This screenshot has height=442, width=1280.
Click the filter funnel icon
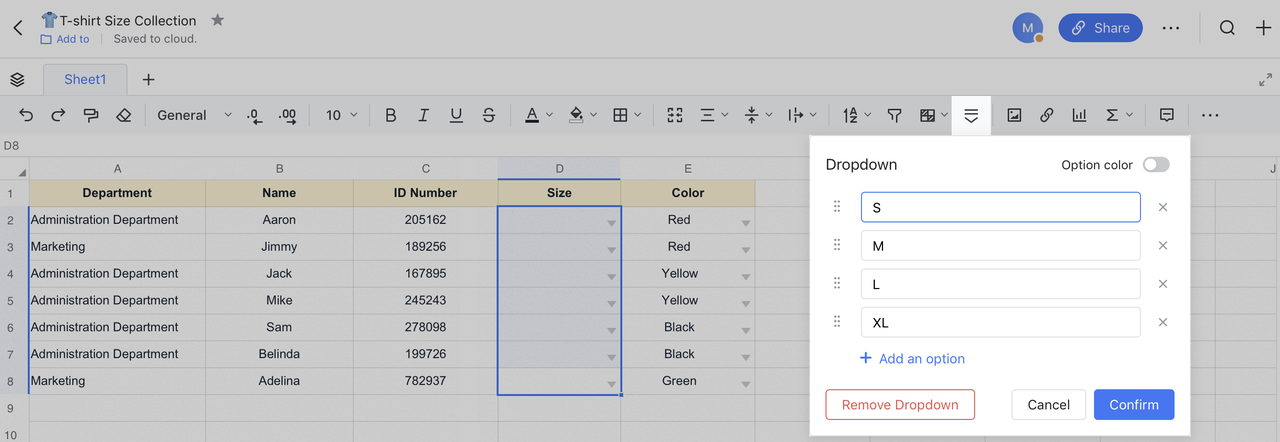(x=895, y=115)
